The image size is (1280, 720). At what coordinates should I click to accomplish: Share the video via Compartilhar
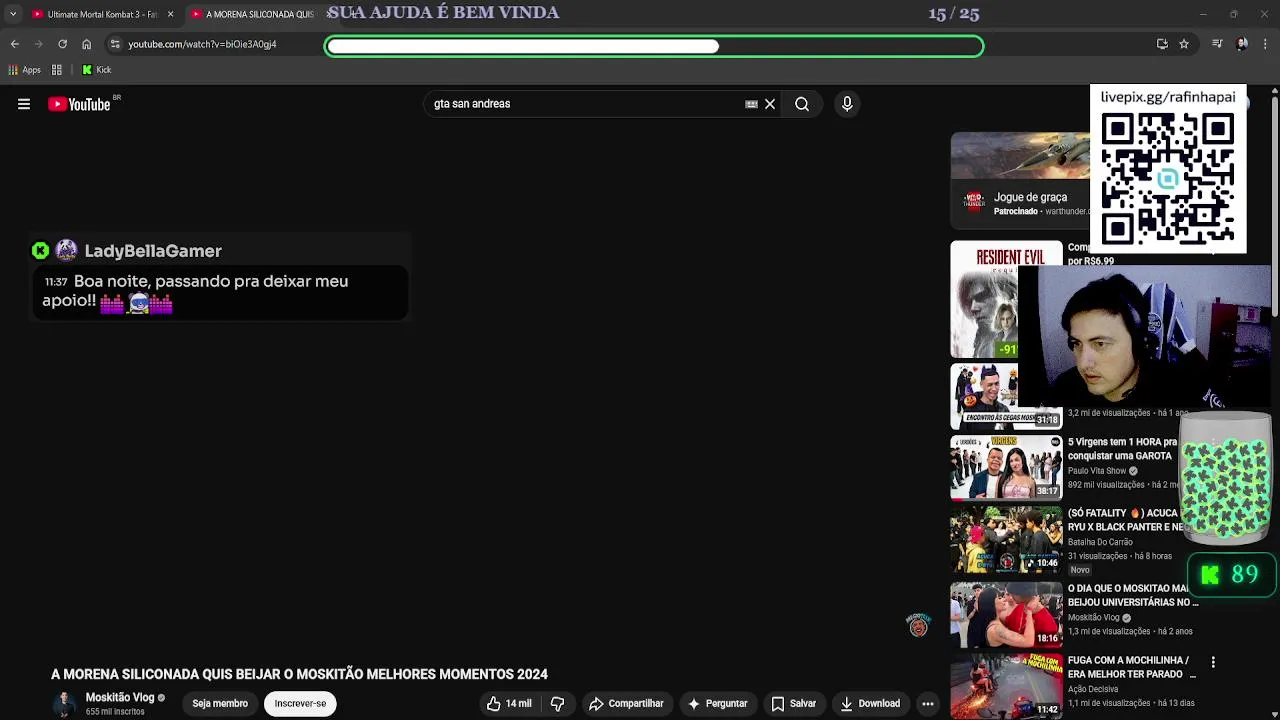(x=626, y=704)
